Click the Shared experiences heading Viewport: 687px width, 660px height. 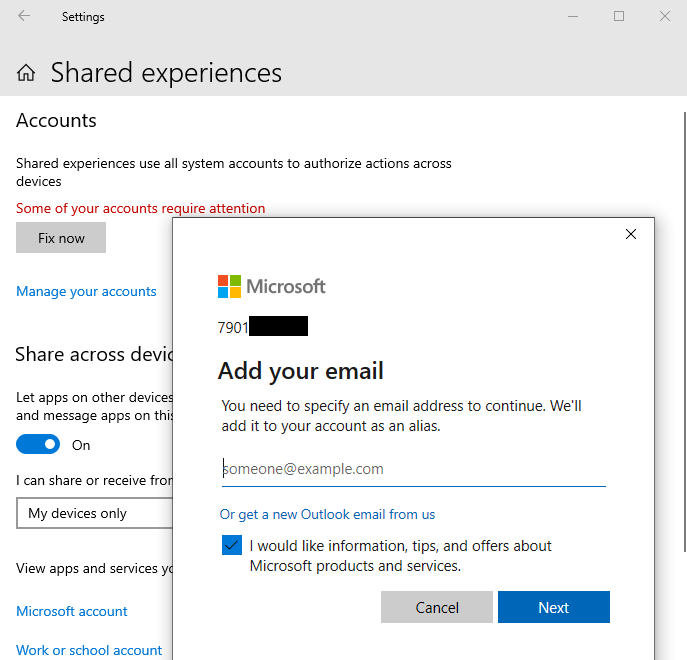166,73
